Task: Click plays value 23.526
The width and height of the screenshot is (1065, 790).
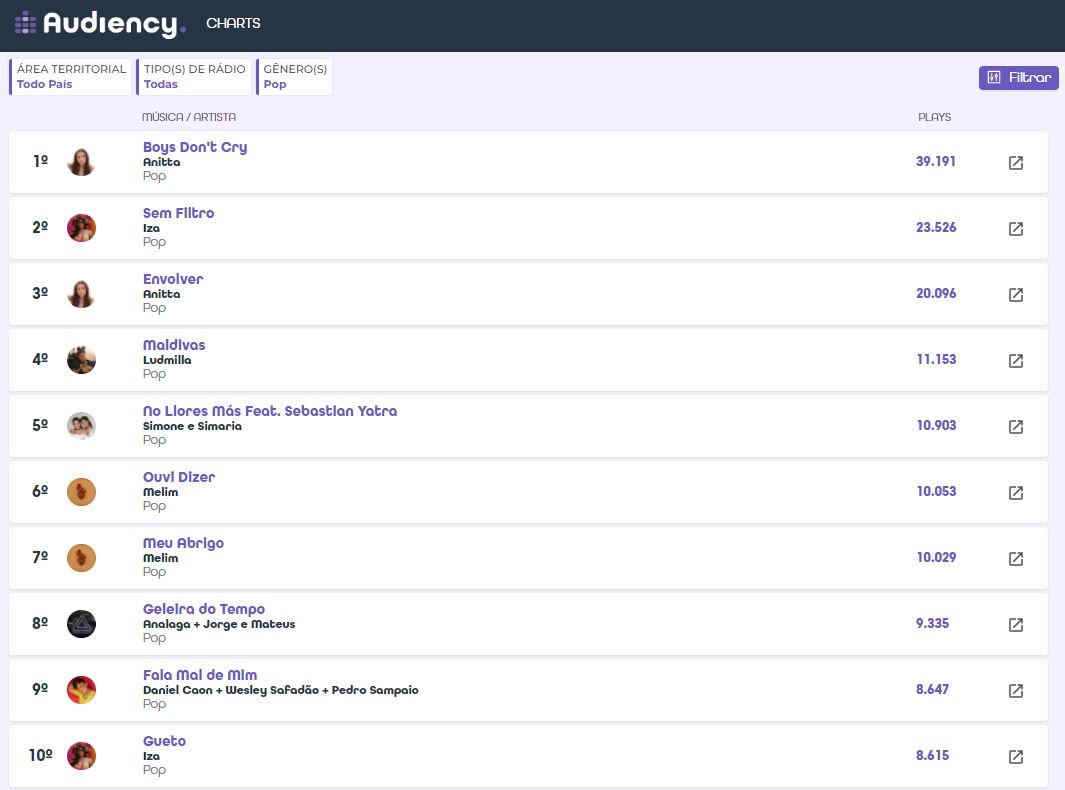Action: [936, 227]
